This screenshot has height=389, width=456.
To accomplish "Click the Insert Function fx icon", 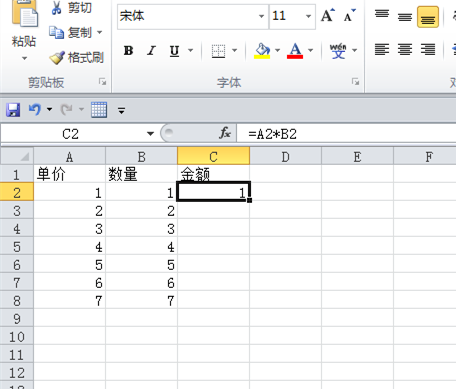I will pos(225,134).
